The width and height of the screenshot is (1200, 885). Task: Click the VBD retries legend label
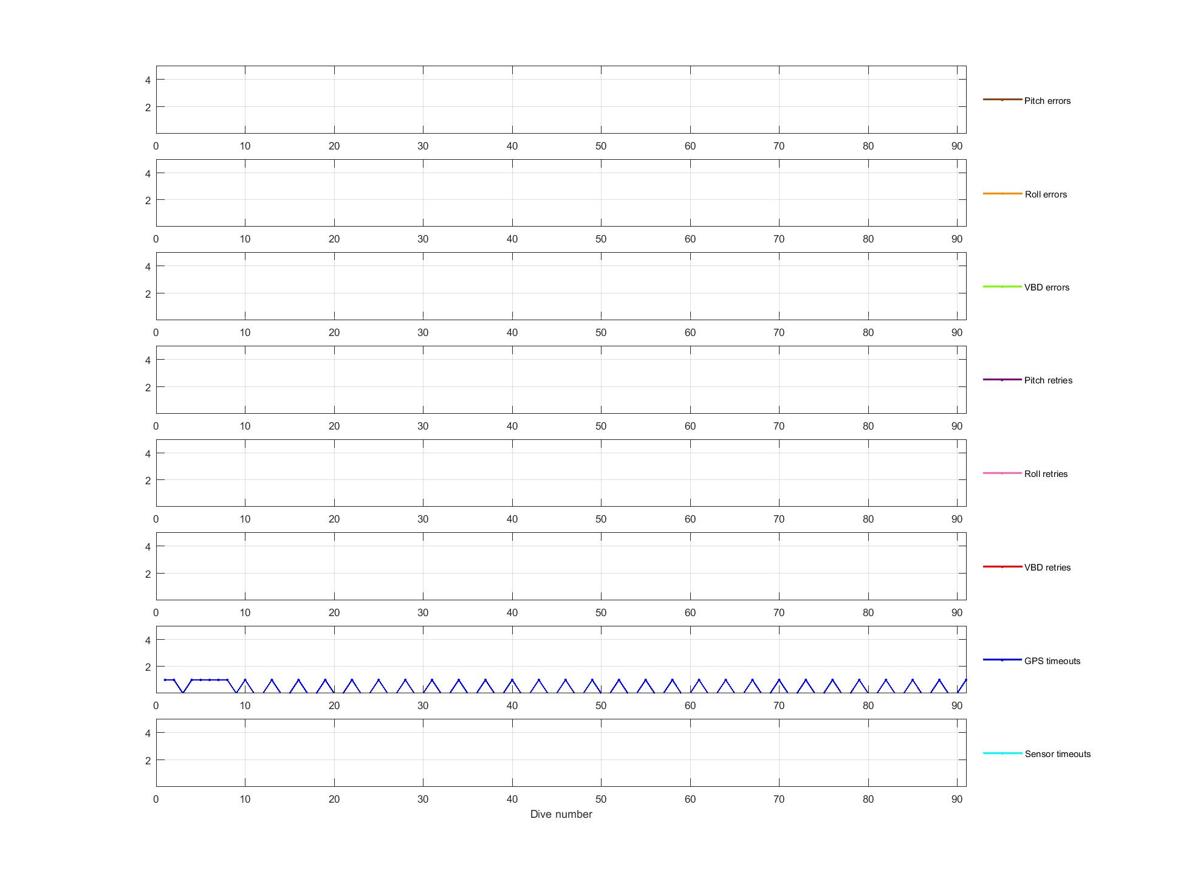(1047, 567)
